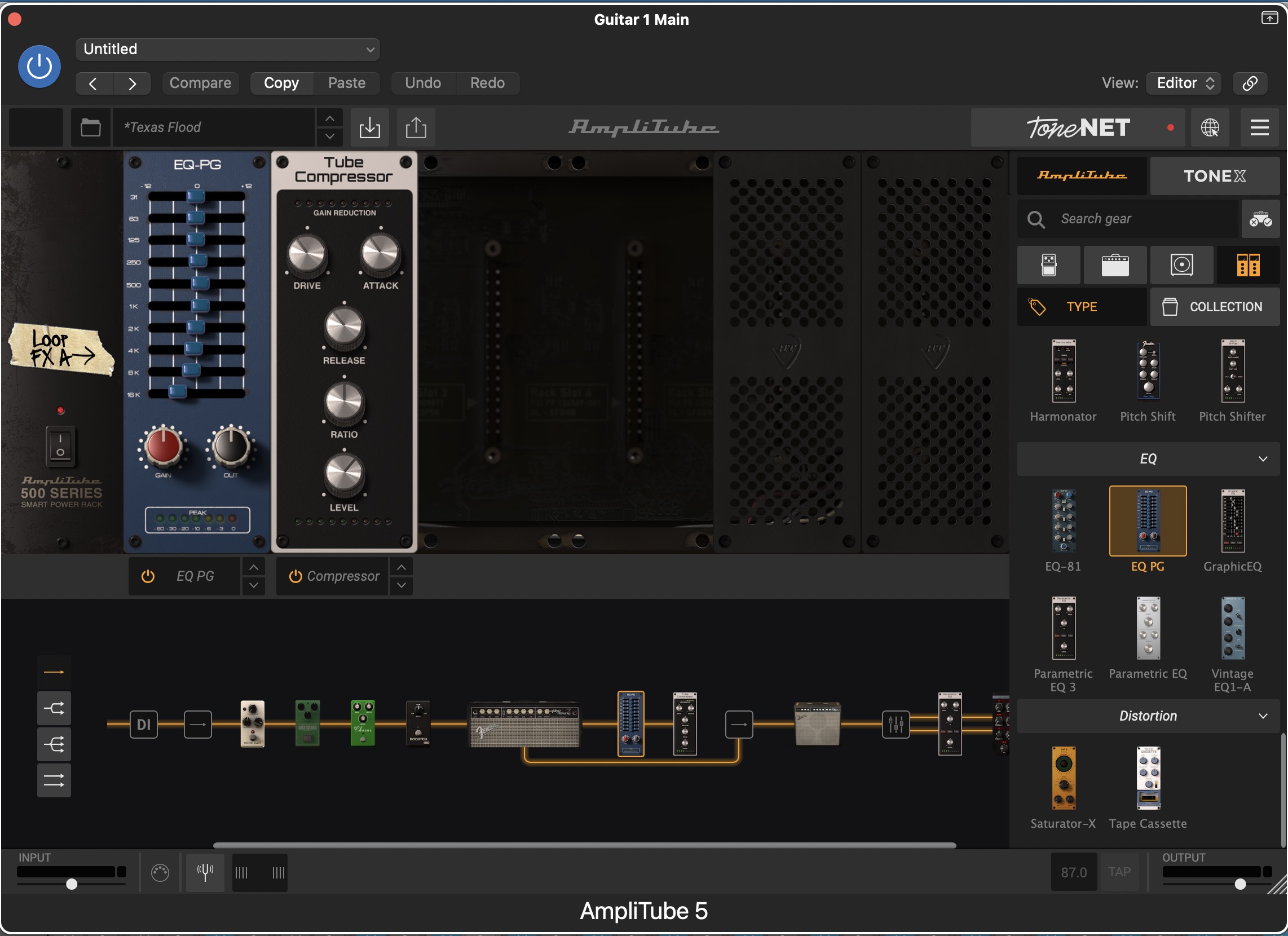Select the amp head gear category

pyautogui.click(x=1115, y=265)
